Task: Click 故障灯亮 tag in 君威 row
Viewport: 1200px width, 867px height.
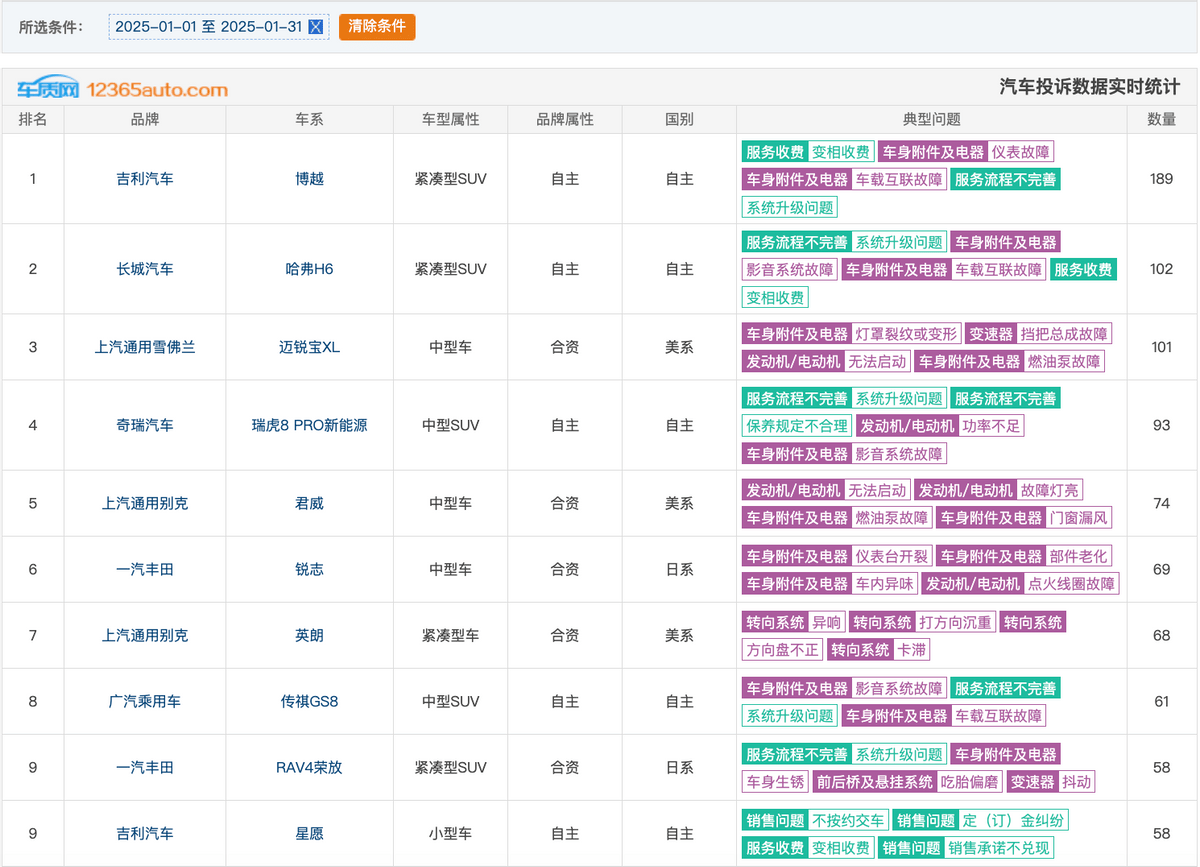Action: pos(1050,490)
